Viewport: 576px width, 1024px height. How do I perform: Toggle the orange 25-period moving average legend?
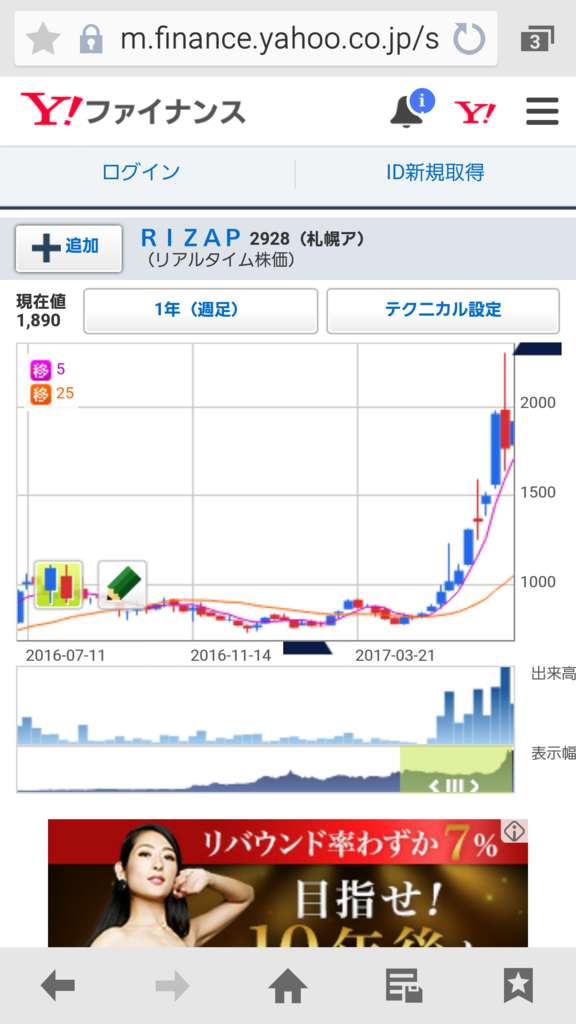pos(52,394)
